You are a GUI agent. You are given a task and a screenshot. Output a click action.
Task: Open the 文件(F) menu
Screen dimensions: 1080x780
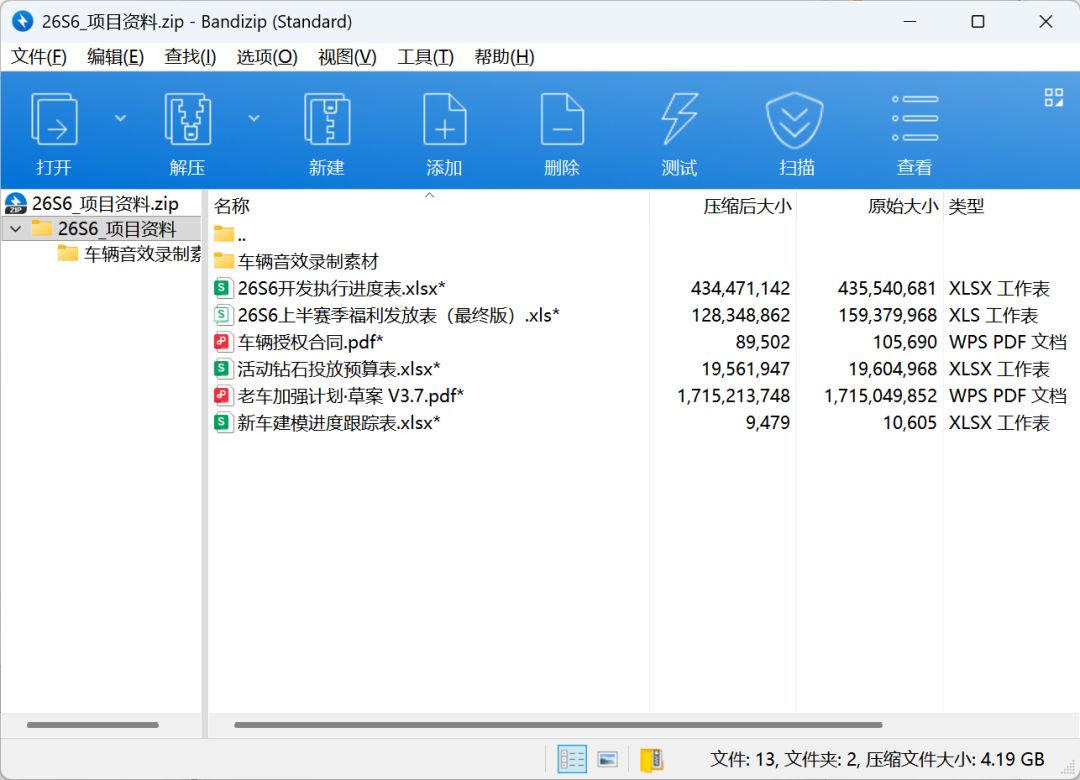39,57
